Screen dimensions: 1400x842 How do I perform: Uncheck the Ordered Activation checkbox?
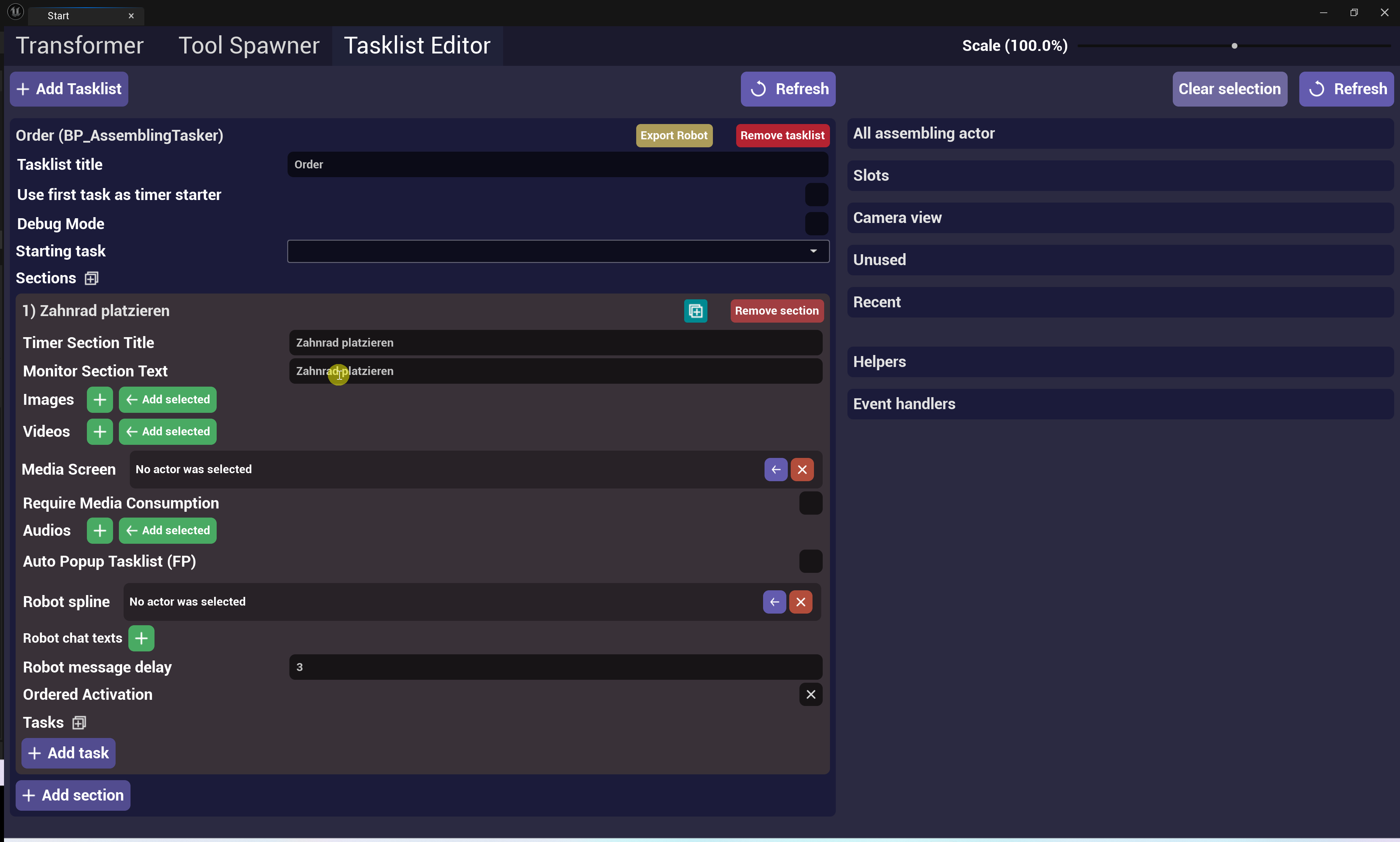(x=810, y=694)
